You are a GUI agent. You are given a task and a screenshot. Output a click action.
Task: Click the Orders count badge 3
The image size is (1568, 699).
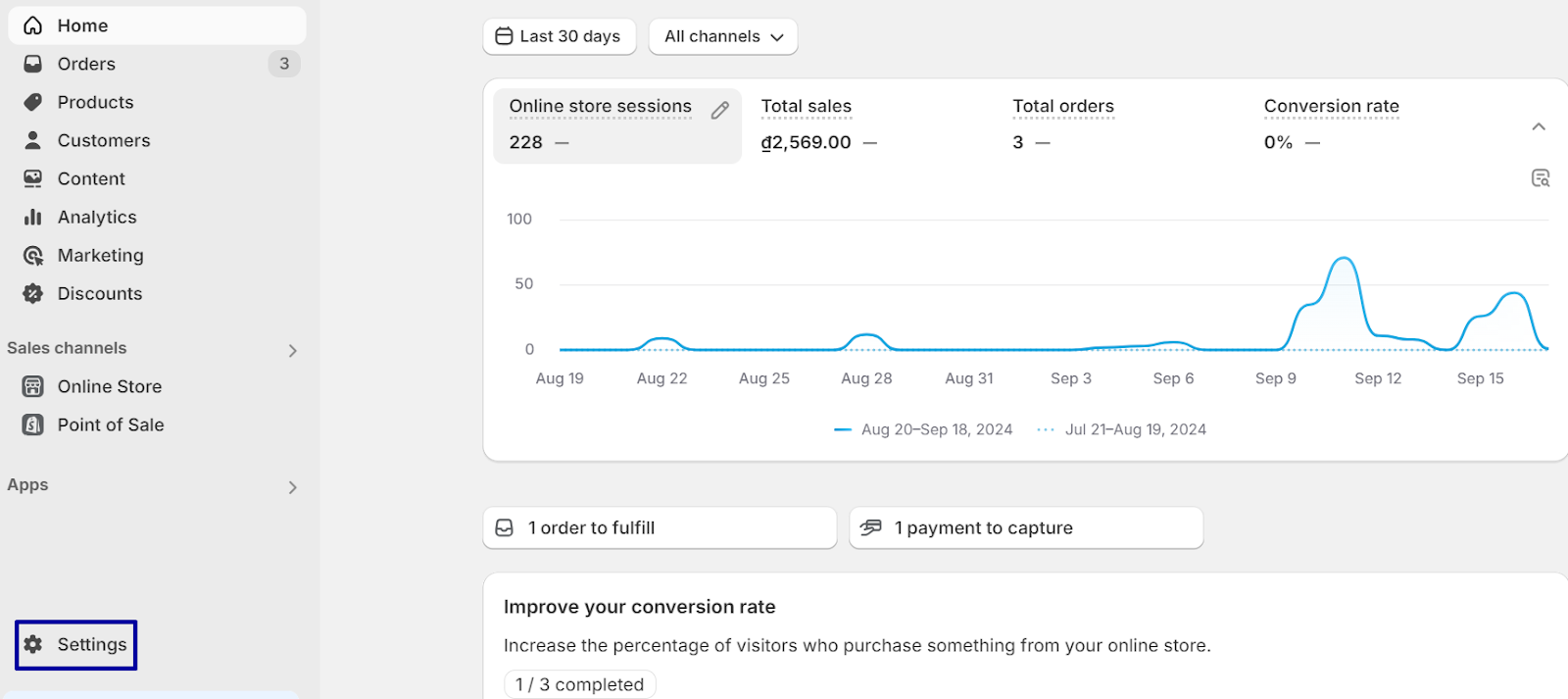(x=284, y=64)
